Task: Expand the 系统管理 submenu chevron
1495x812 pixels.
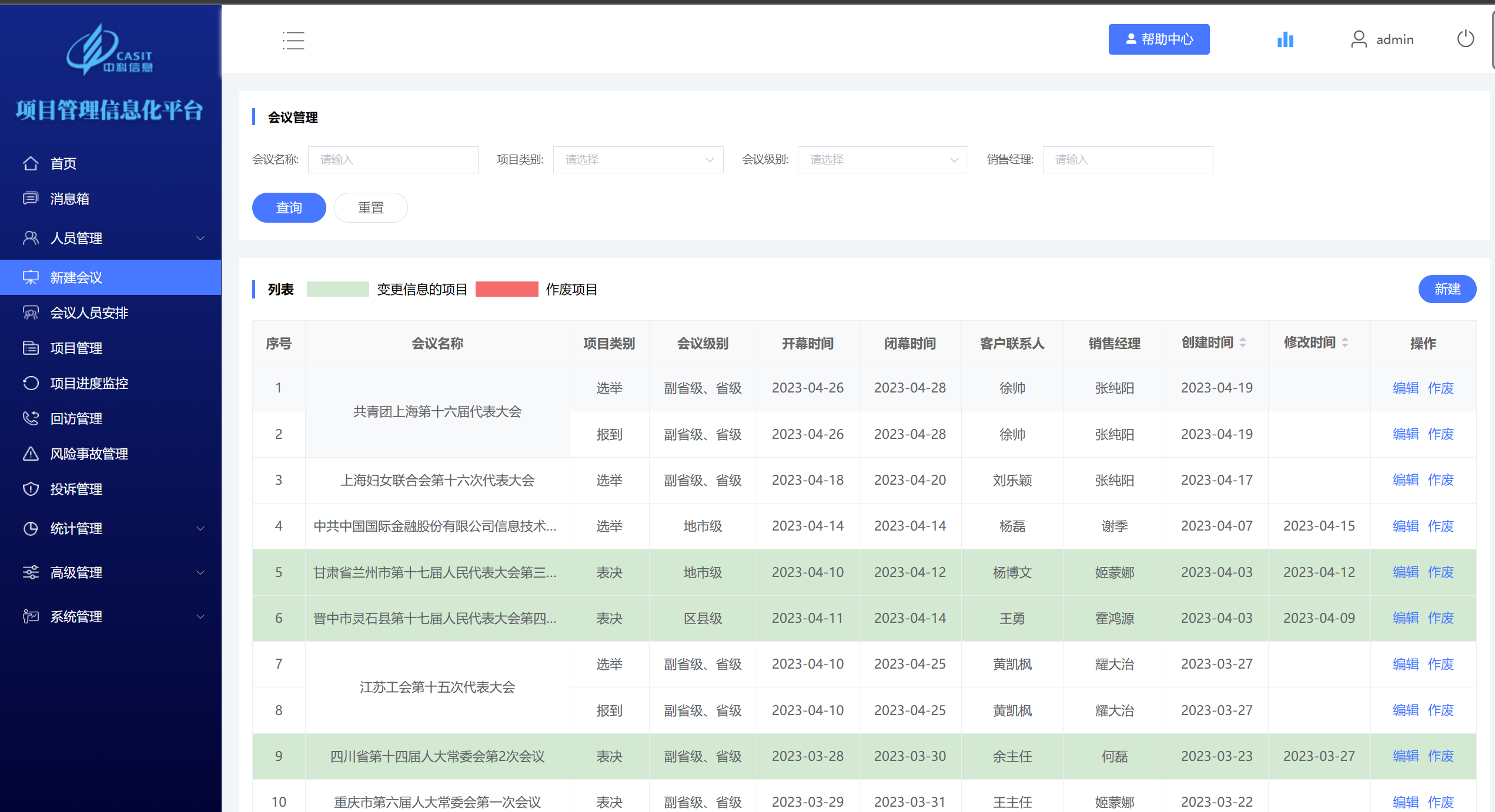Action: (200, 616)
